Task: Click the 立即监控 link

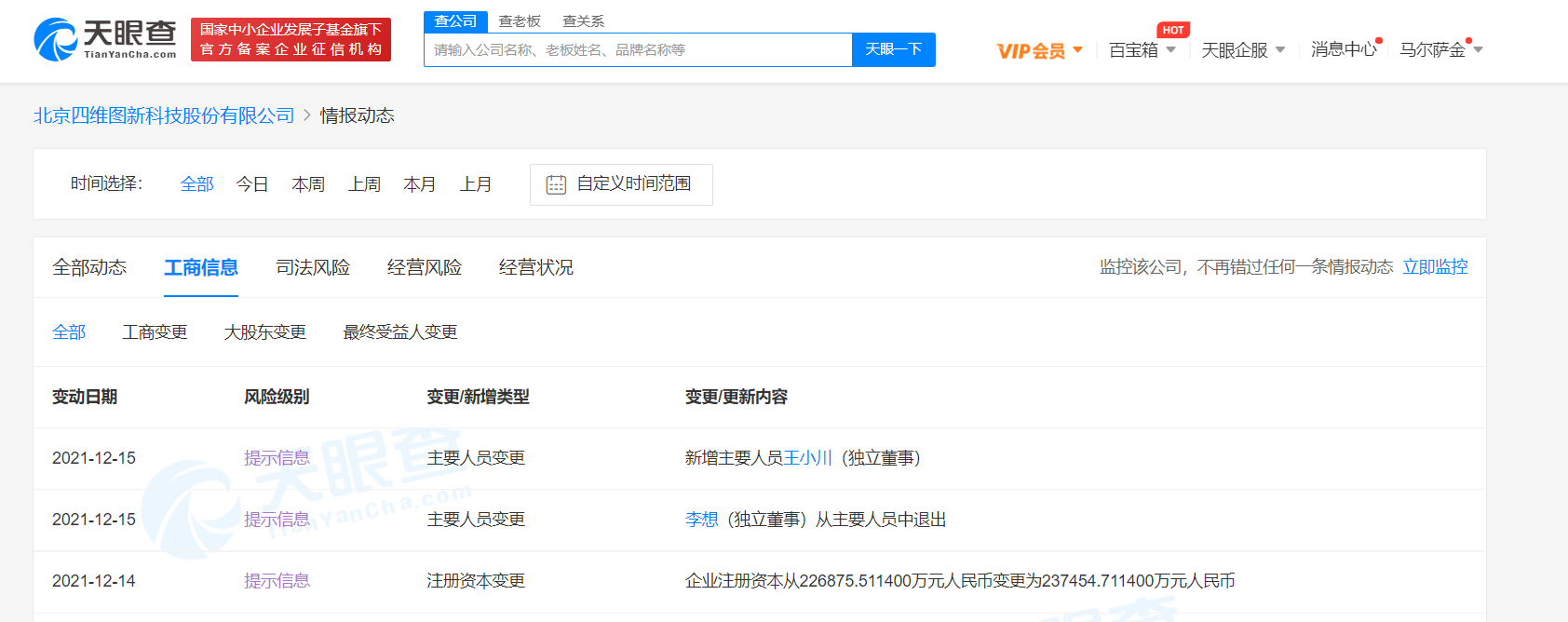Action: (1435, 267)
